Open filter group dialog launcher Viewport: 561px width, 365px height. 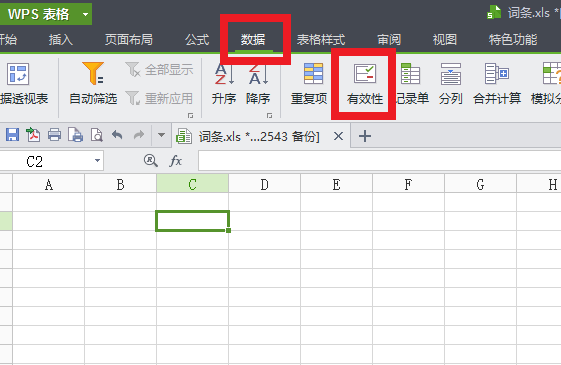[190, 116]
